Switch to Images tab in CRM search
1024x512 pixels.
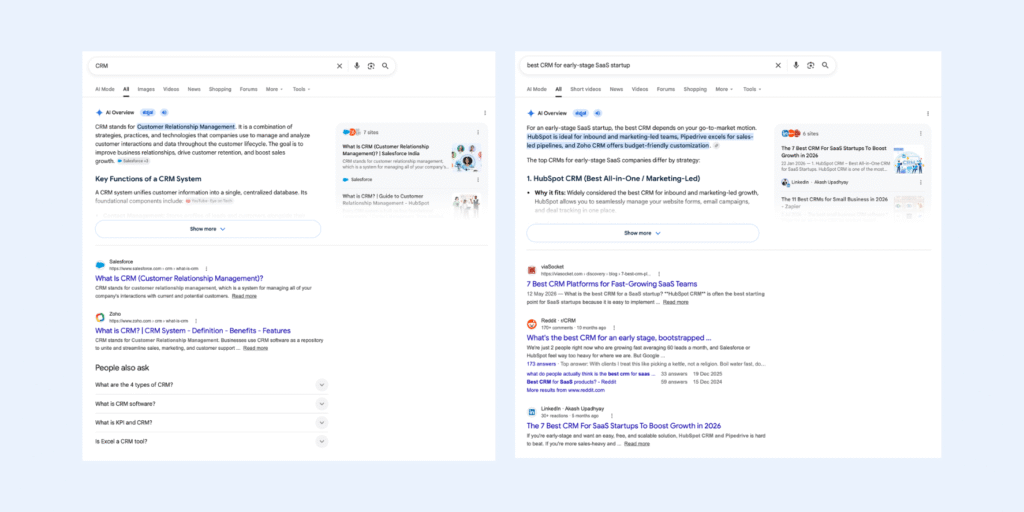(146, 89)
